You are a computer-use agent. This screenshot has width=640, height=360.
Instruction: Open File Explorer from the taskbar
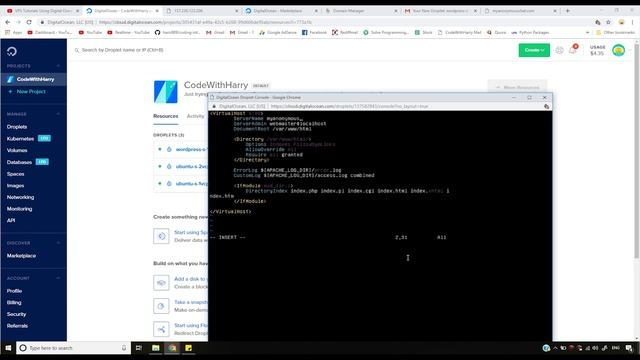[x=156, y=348]
